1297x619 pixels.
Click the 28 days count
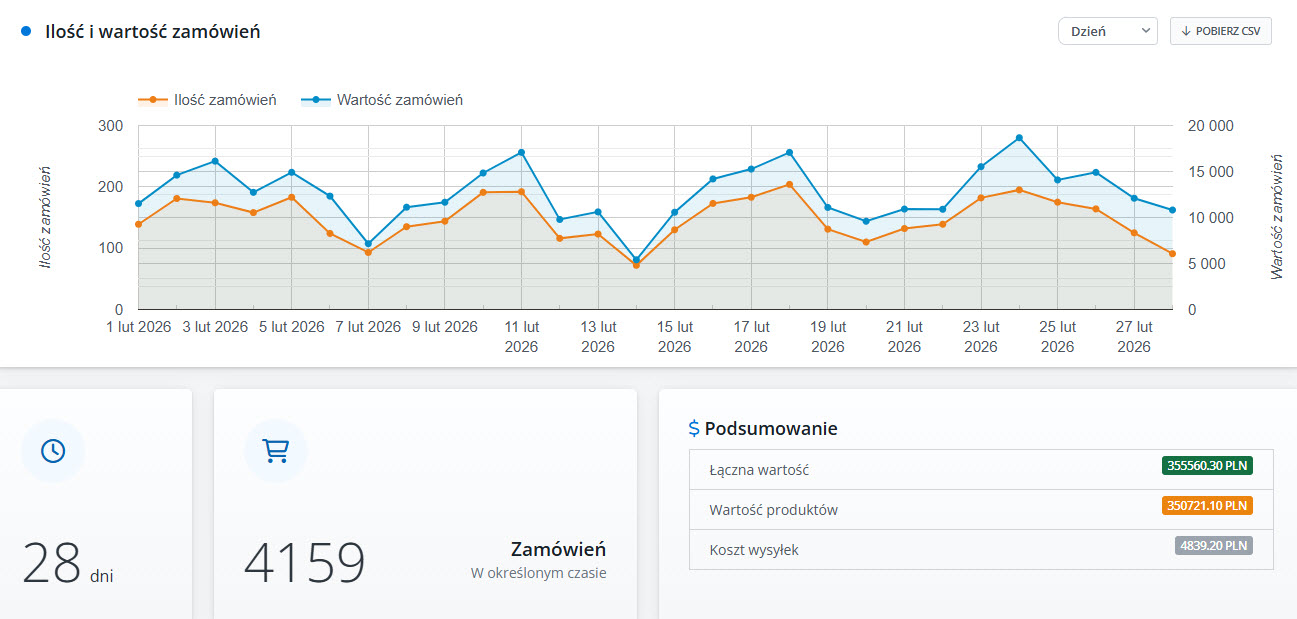tap(51, 563)
